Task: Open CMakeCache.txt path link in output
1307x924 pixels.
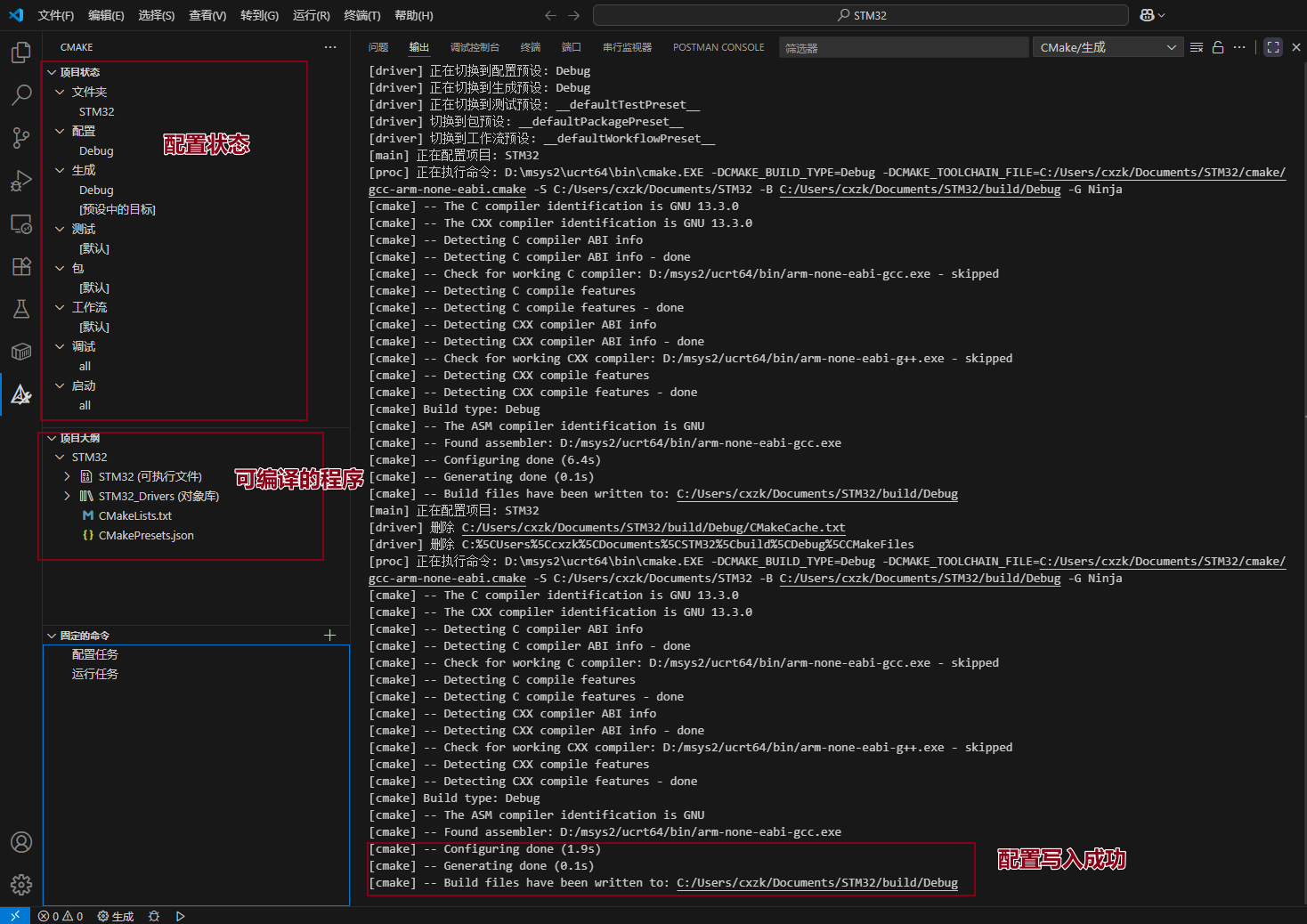Action: point(653,528)
